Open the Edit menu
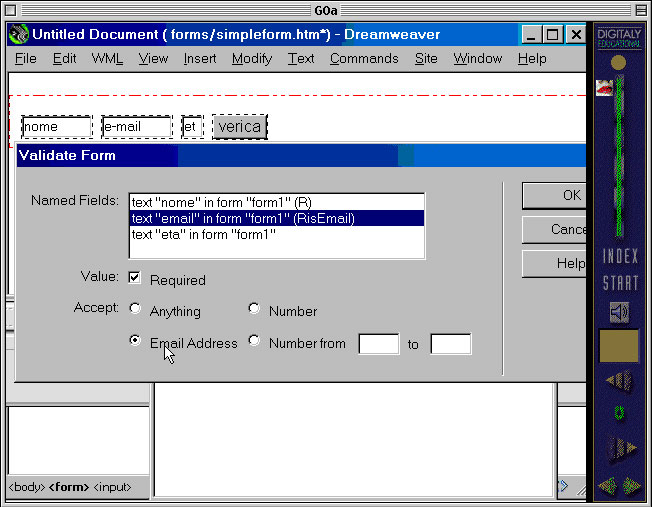 [x=64, y=59]
